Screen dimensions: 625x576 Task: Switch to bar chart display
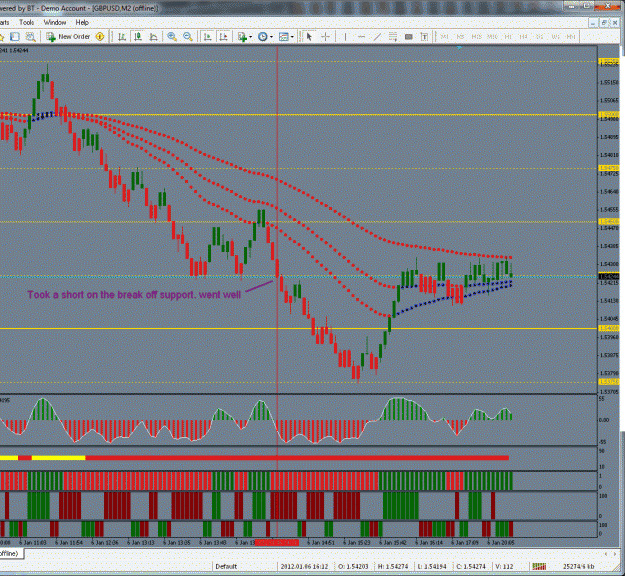tap(122, 37)
